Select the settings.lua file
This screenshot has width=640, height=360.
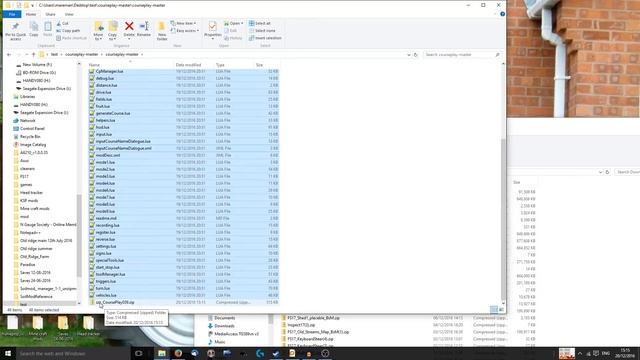106,246
